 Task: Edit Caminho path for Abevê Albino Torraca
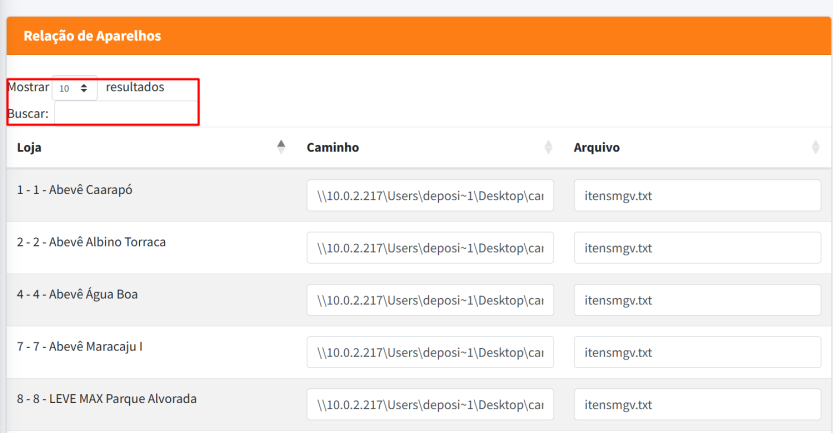[x=430, y=248]
